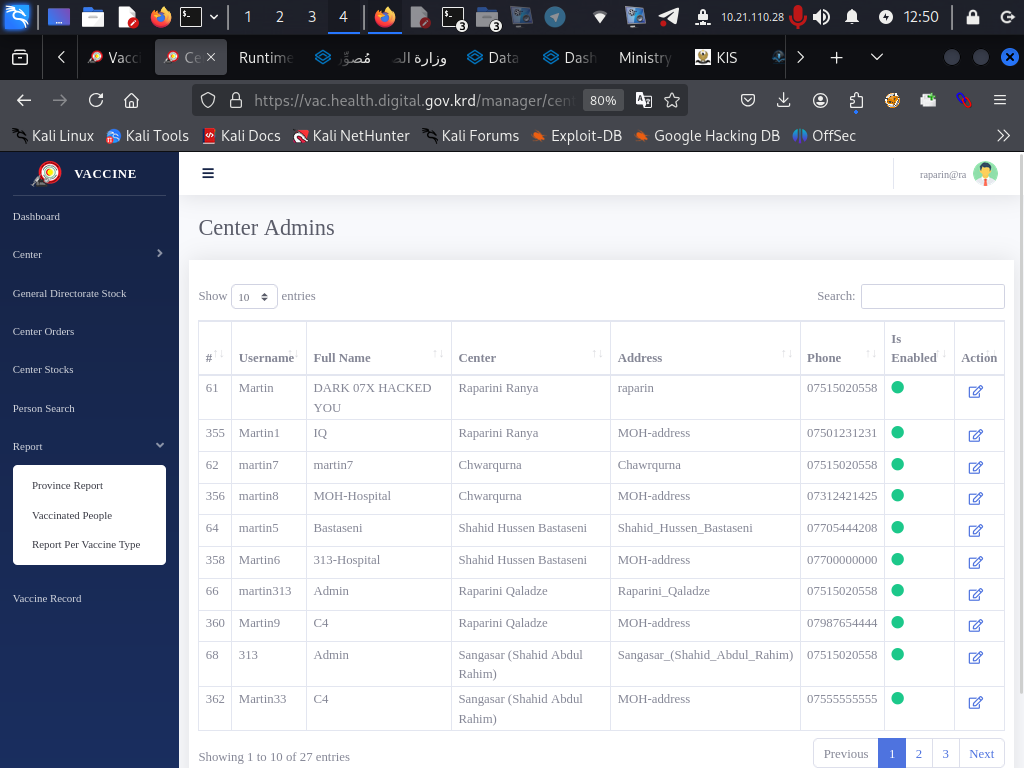Click the raparin user avatar icon
This screenshot has height=768, width=1024.
click(985, 174)
